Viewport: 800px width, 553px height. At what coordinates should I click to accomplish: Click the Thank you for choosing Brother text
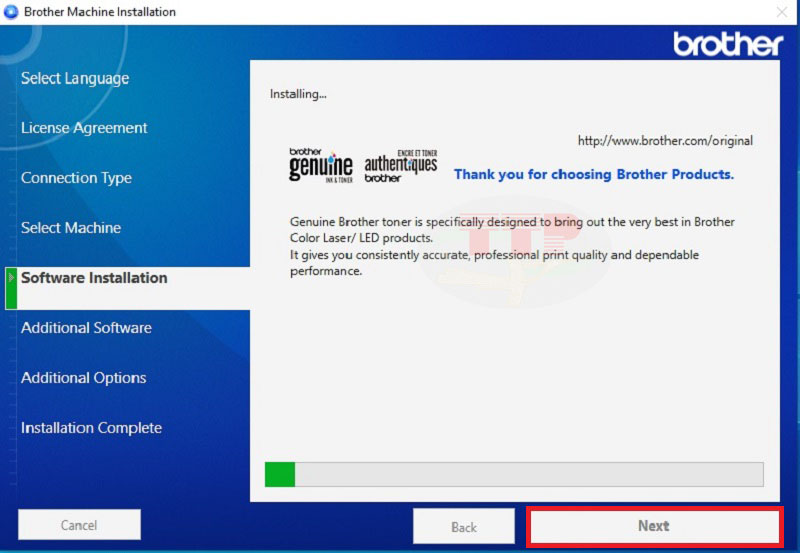(x=593, y=174)
